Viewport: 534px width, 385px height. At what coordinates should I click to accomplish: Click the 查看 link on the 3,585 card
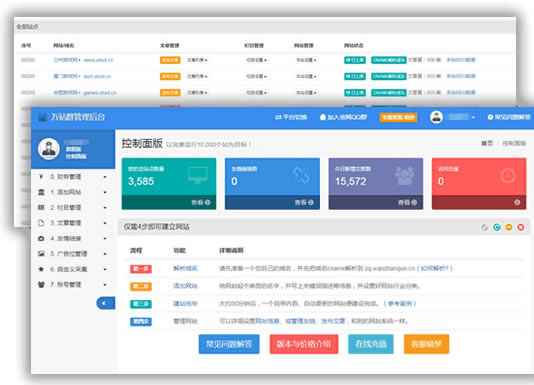click(x=201, y=202)
